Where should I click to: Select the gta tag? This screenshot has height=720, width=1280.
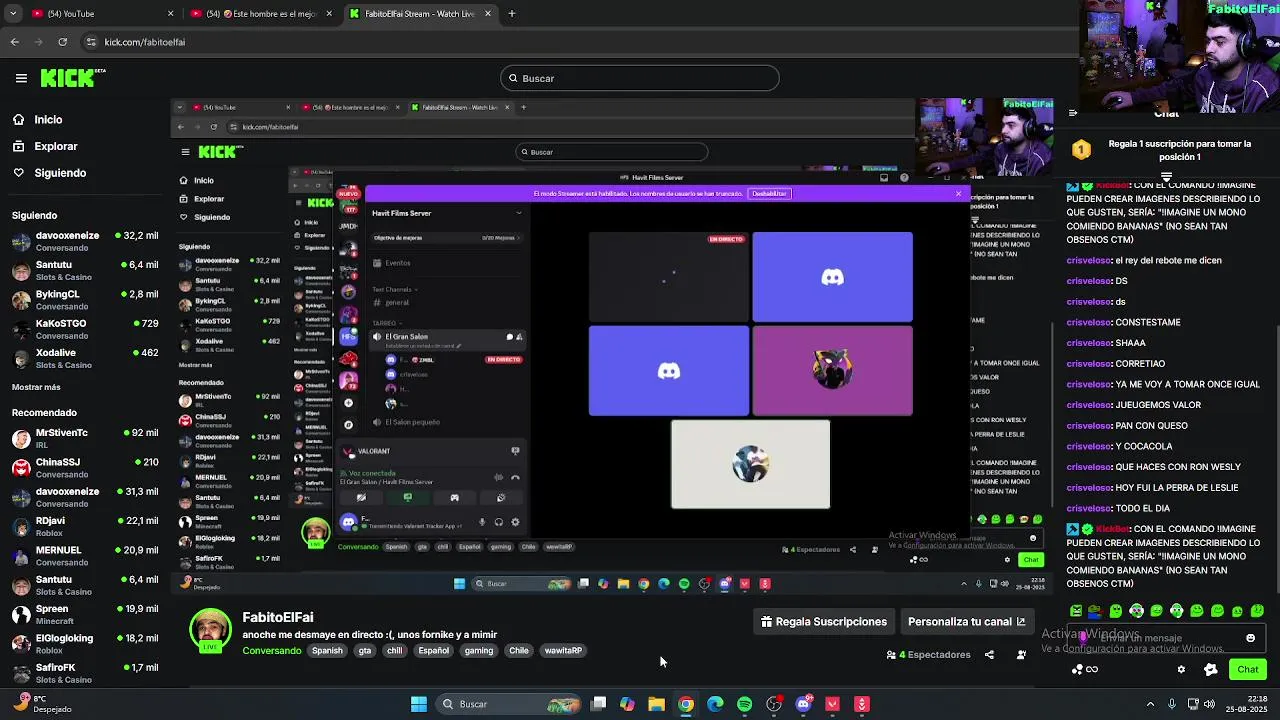click(364, 651)
